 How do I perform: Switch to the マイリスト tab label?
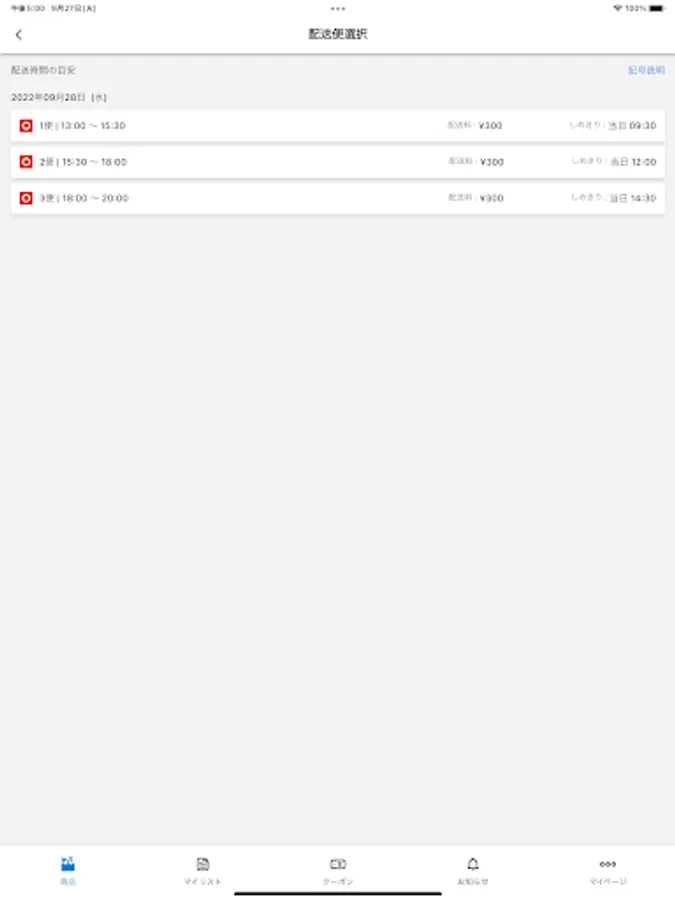coord(203,881)
